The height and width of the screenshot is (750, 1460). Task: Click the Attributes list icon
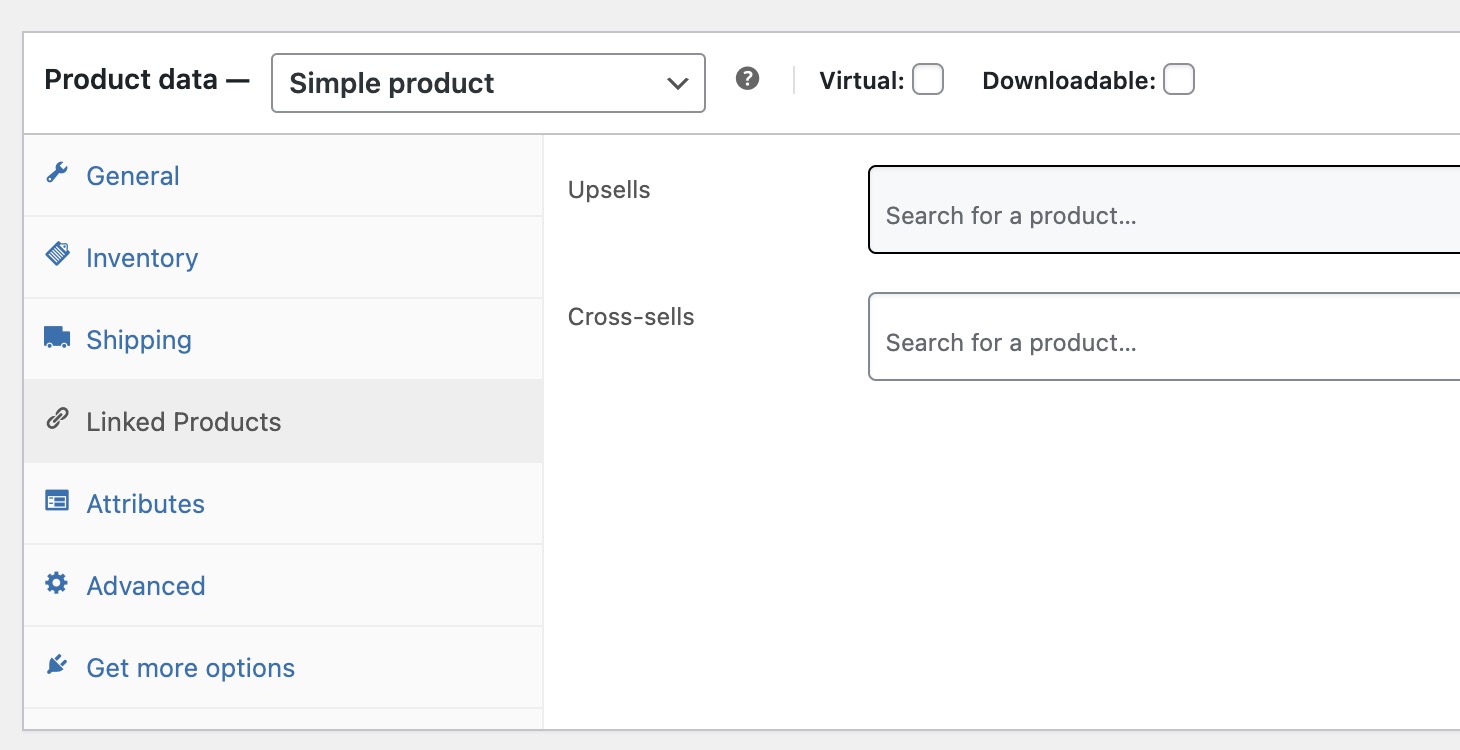click(57, 501)
